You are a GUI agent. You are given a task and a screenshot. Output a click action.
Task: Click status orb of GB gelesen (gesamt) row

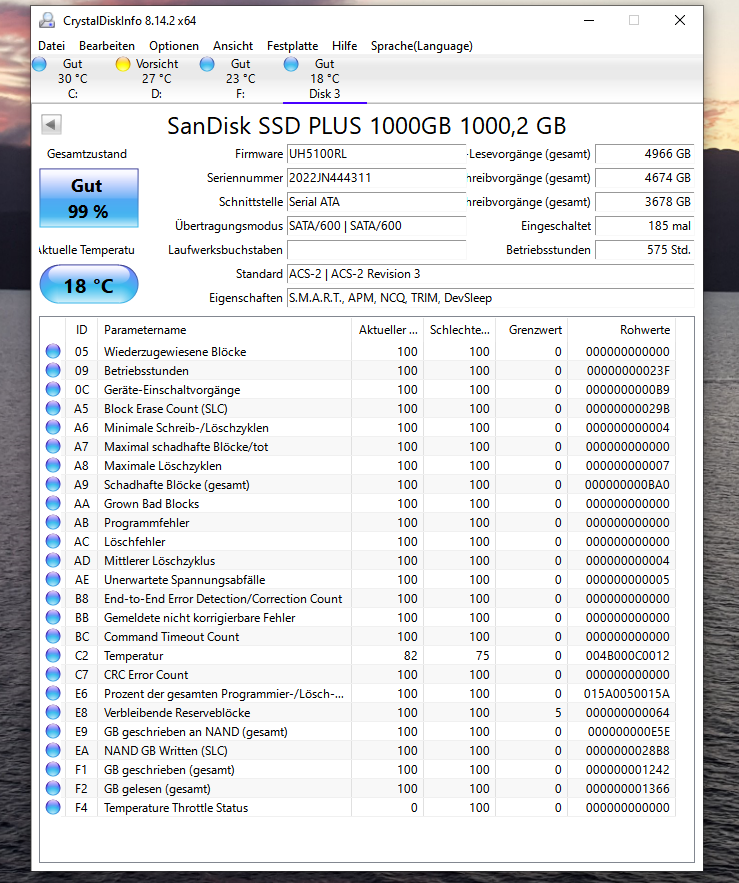pyautogui.click(x=53, y=788)
